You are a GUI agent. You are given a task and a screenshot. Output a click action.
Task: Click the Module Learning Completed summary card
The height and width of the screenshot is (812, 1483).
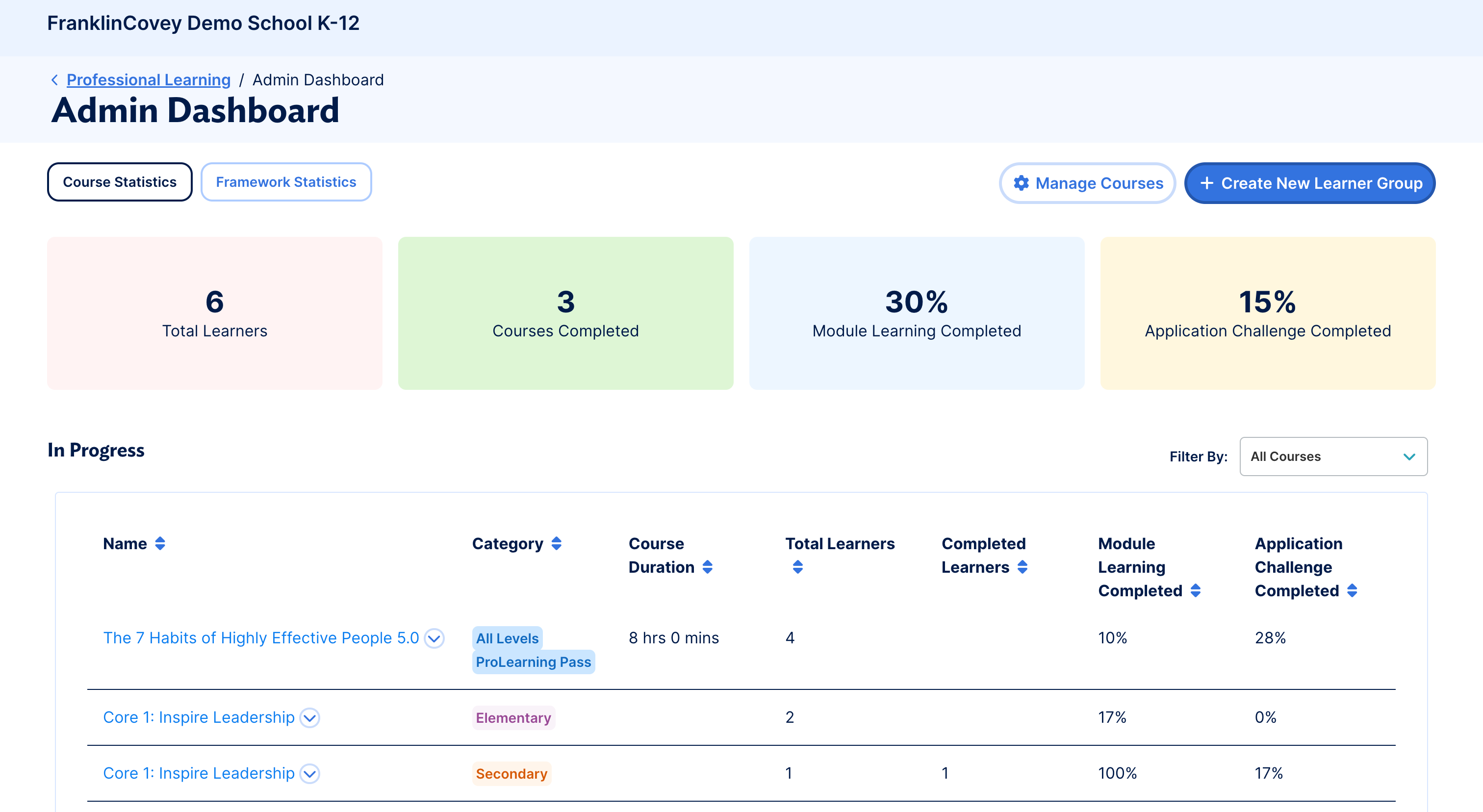[917, 313]
